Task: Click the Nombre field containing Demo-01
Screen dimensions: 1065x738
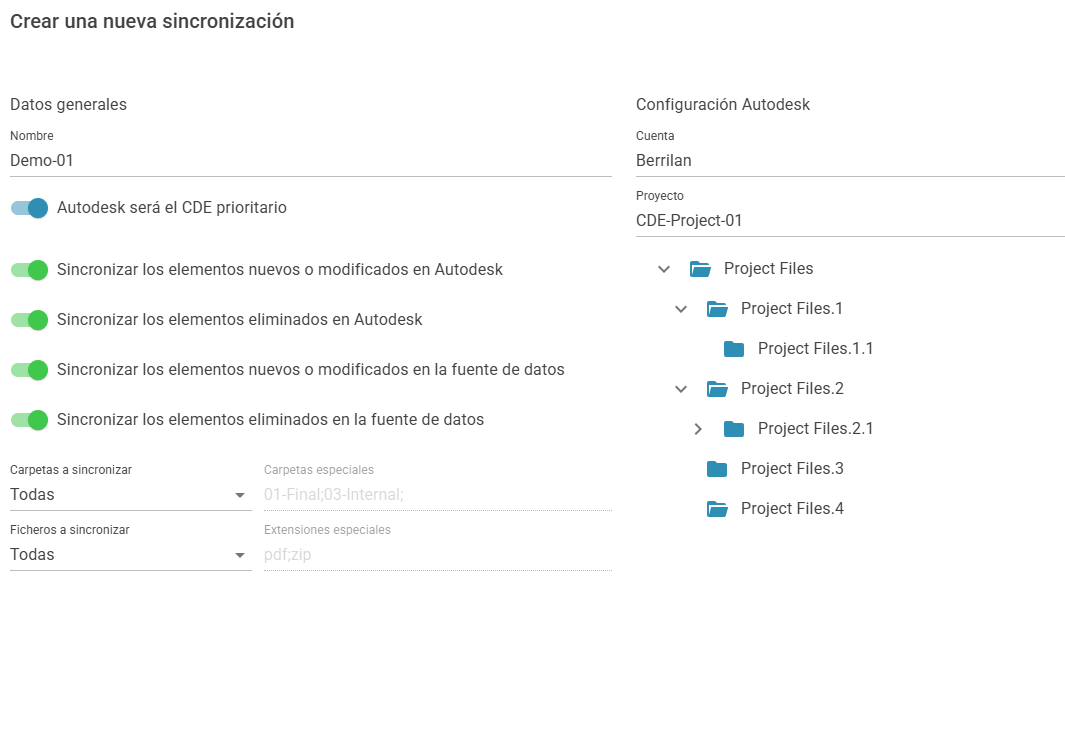Action: pos(310,160)
